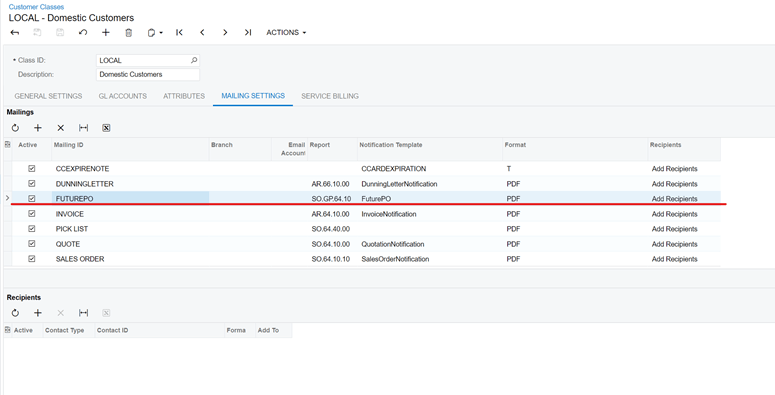Open the GL ACCOUNTS tab
This screenshot has width=775, height=395.
click(123, 96)
